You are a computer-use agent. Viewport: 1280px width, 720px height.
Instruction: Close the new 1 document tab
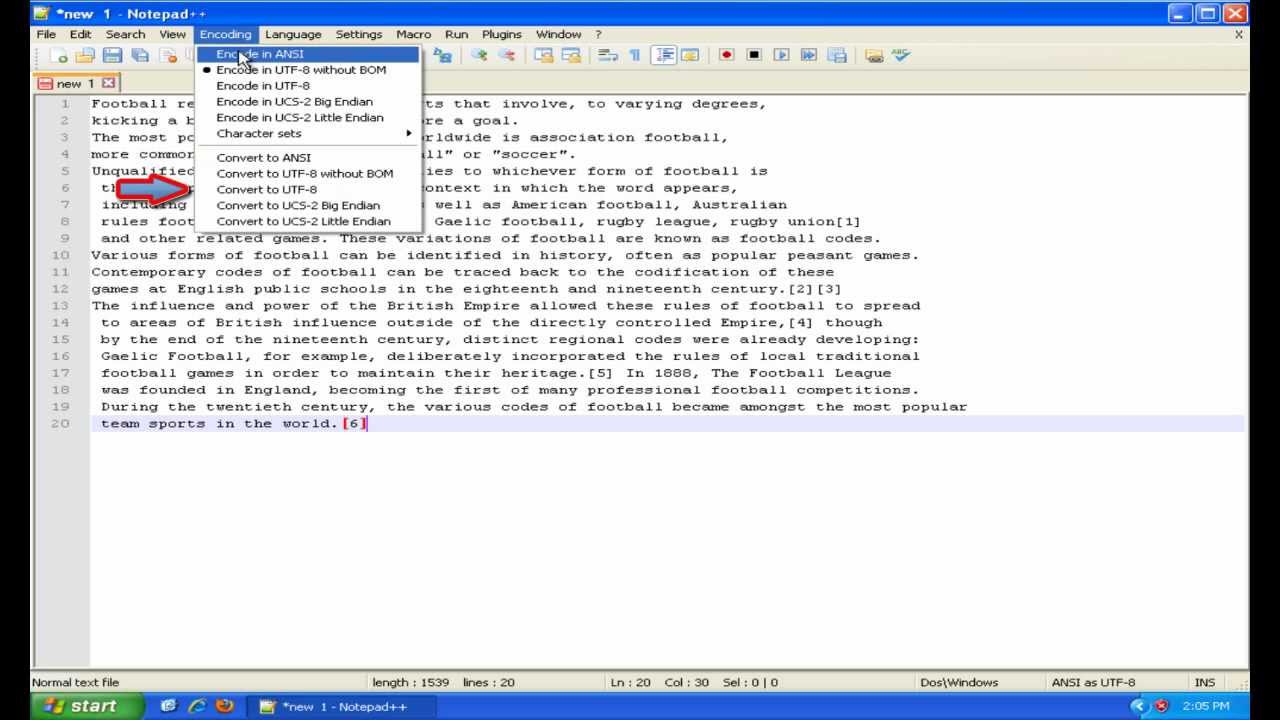pos(108,84)
